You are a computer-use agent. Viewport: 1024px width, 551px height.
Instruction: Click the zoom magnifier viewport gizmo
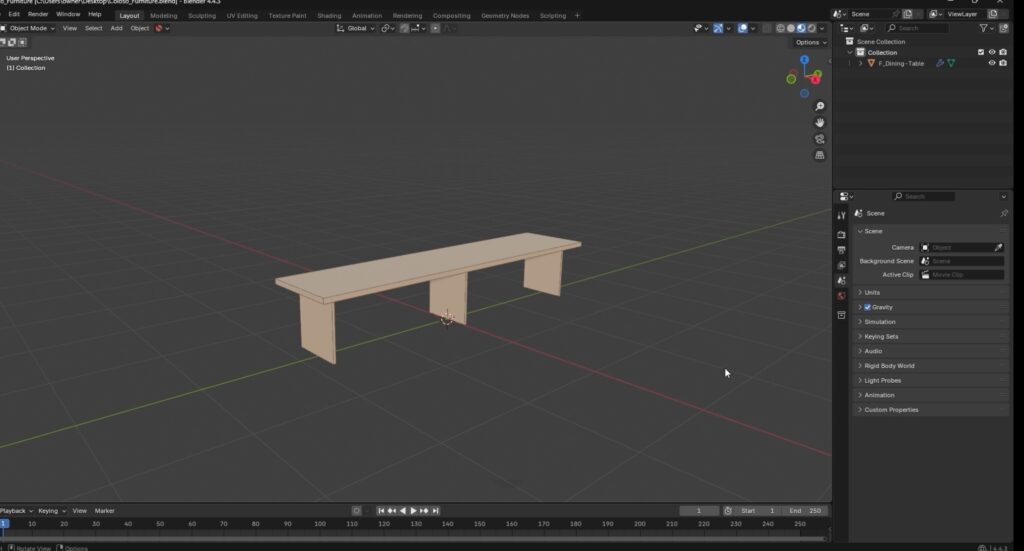tap(820, 106)
